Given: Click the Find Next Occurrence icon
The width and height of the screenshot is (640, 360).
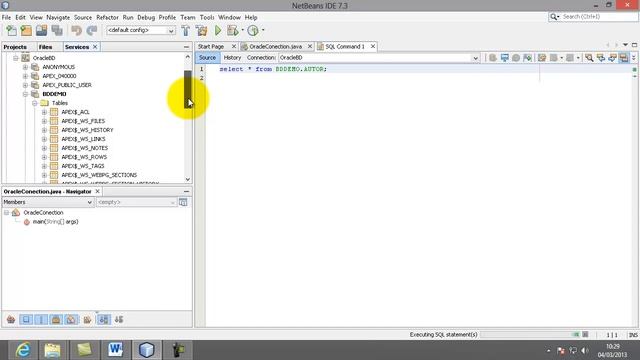Looking at the screenshot, I should (612, 58).
